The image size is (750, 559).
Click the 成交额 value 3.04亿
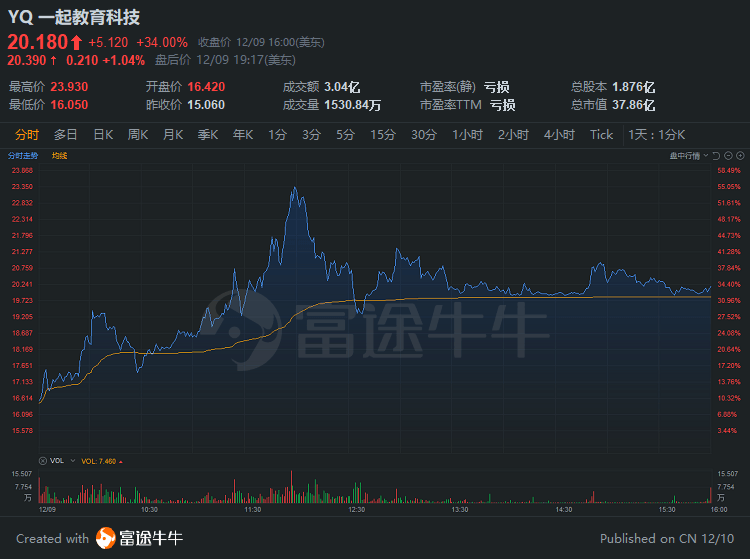click(342, 87)
